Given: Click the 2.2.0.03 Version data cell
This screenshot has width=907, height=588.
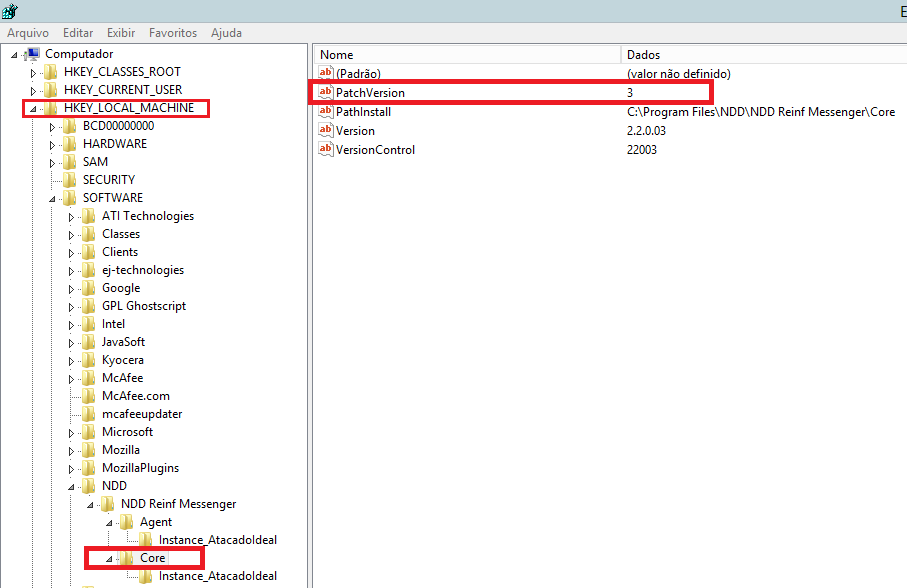Looking at the screenshot, I should tap(646, 131).
